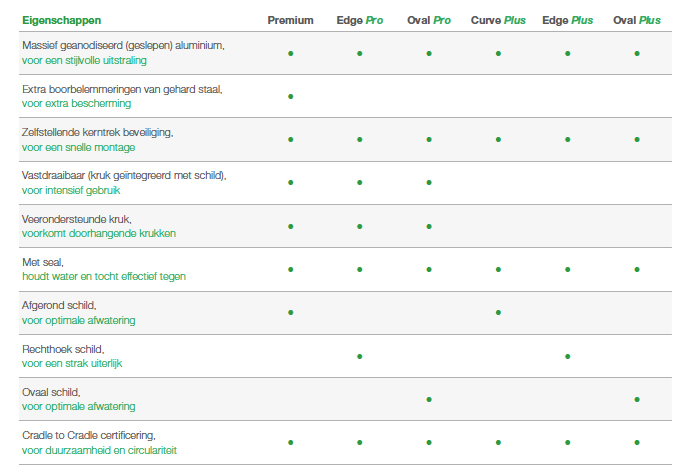Viewport: 686px width, 474px height.
Task: Click the Oval Pro dot for Veerondersteunde kruk
Action: tap(429, 226)
